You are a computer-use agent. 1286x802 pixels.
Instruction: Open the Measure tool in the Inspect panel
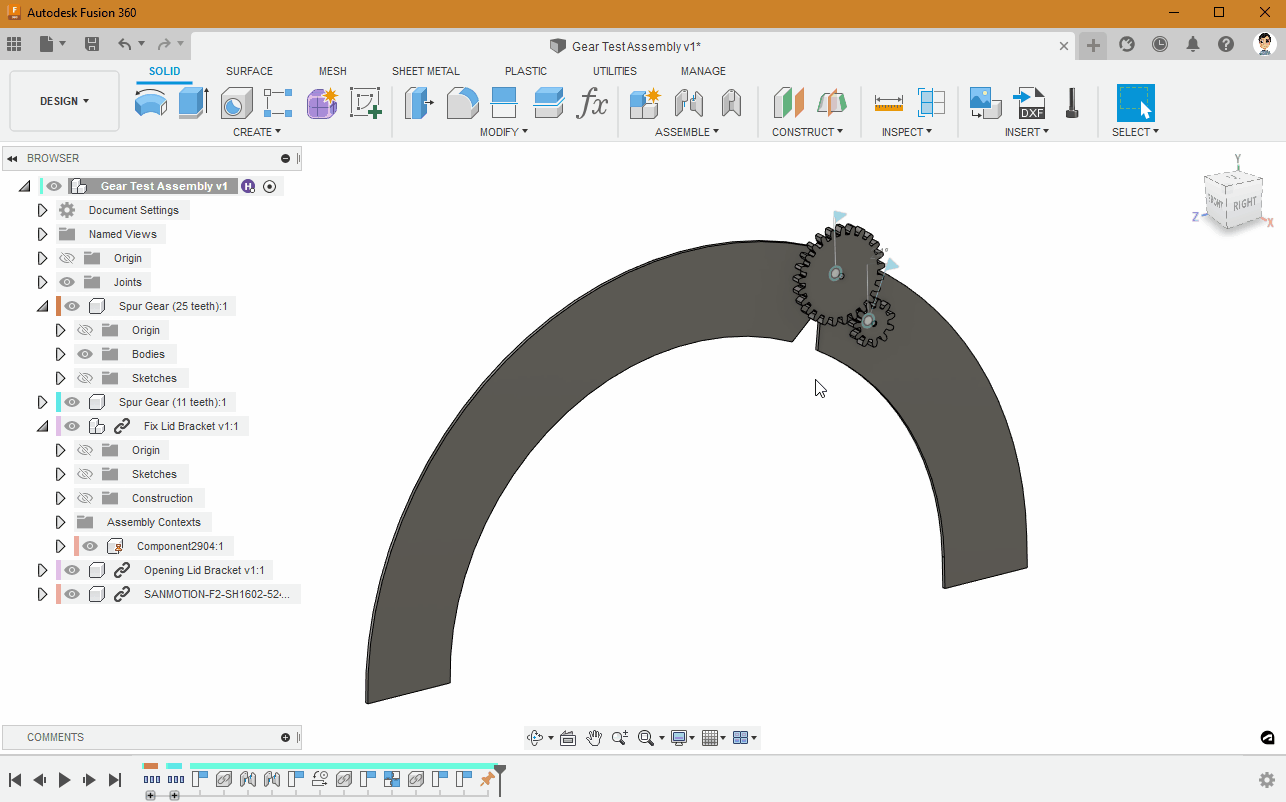pos(888,102)
